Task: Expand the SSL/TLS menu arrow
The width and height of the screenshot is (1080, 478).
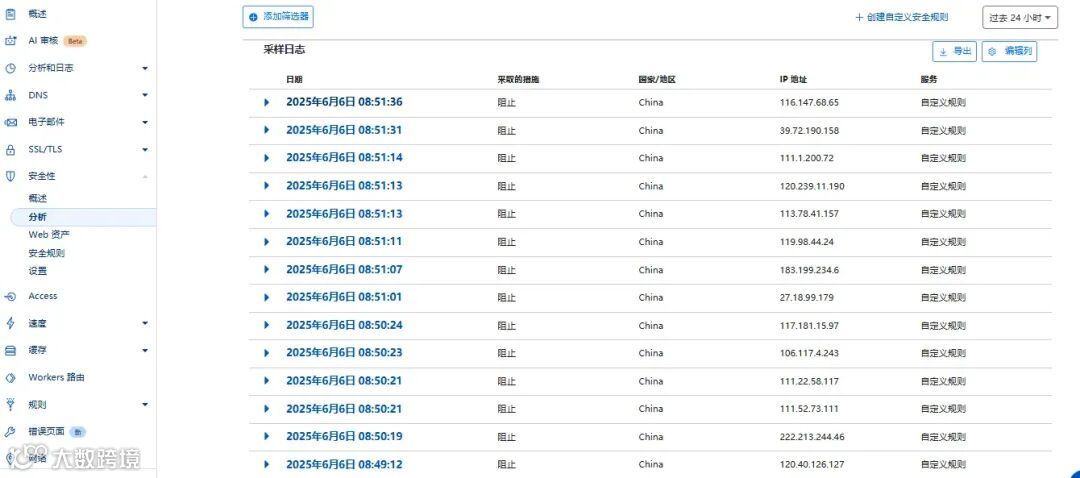Action: coord(145,149)
